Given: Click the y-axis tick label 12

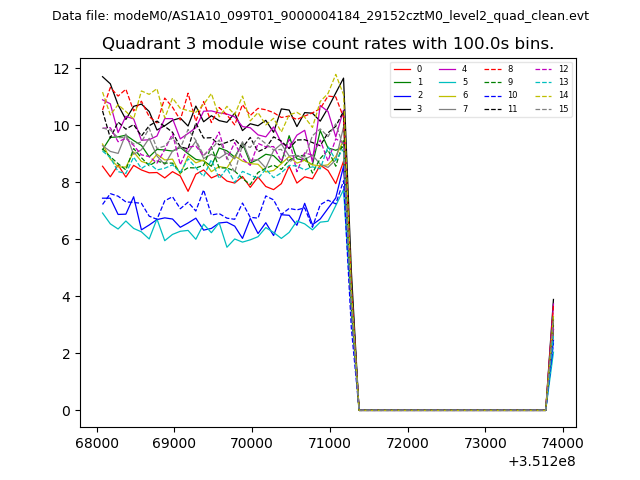Looking at the screenshot, I should (x=60, y=69).
